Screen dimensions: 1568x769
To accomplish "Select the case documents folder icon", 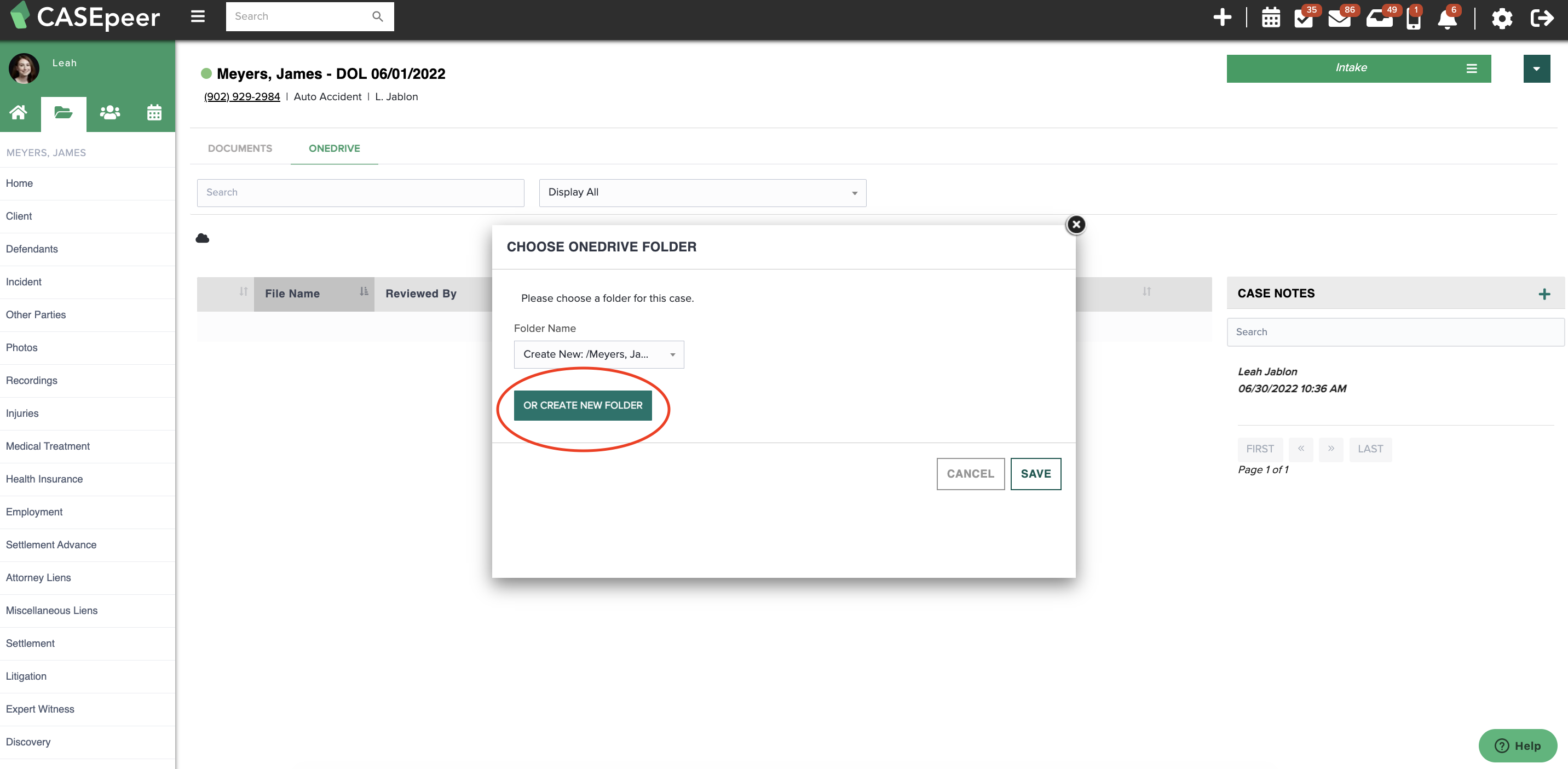I will (x=63, y=113).
